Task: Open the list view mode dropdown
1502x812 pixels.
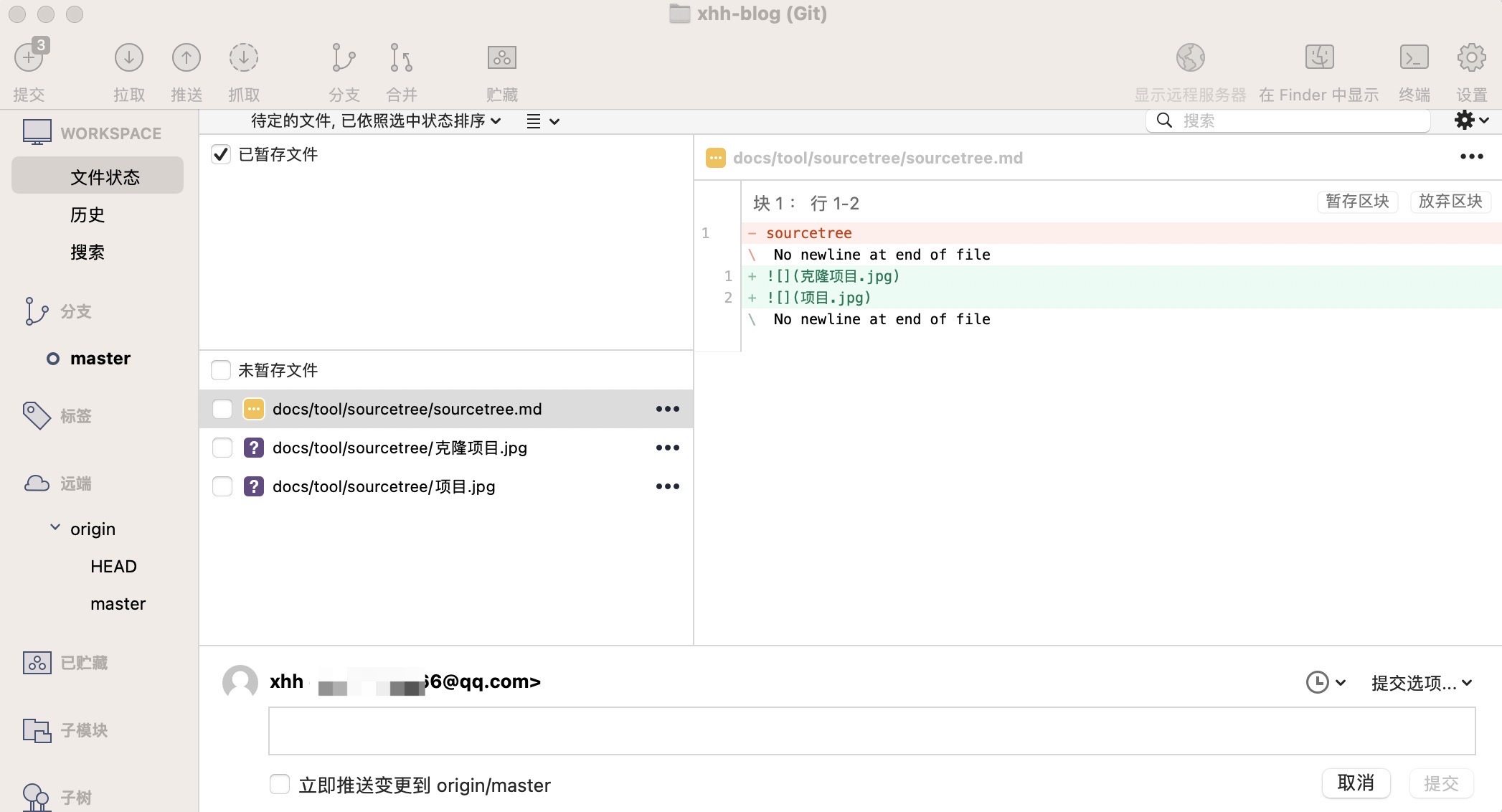Action: pyautogui.click(x=542, y=121)
